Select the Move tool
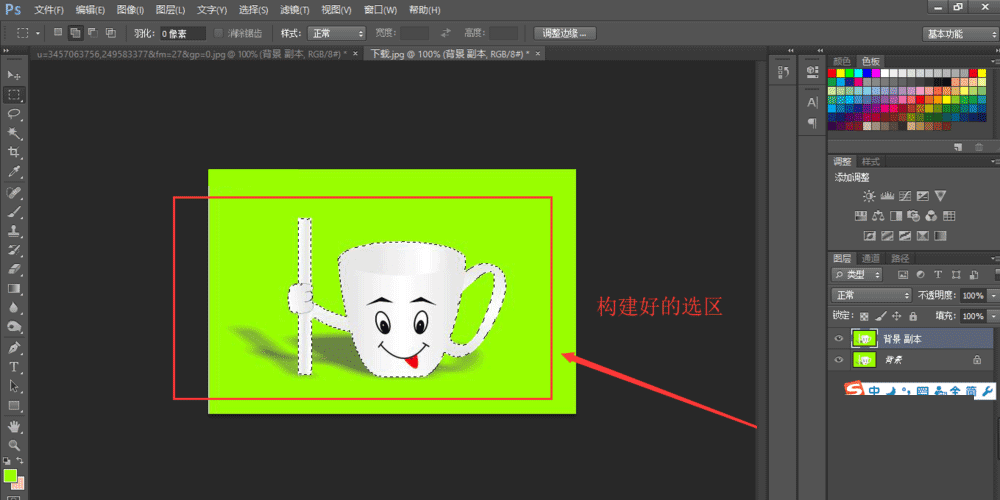The image size is (1000, 500). (14, 76)
